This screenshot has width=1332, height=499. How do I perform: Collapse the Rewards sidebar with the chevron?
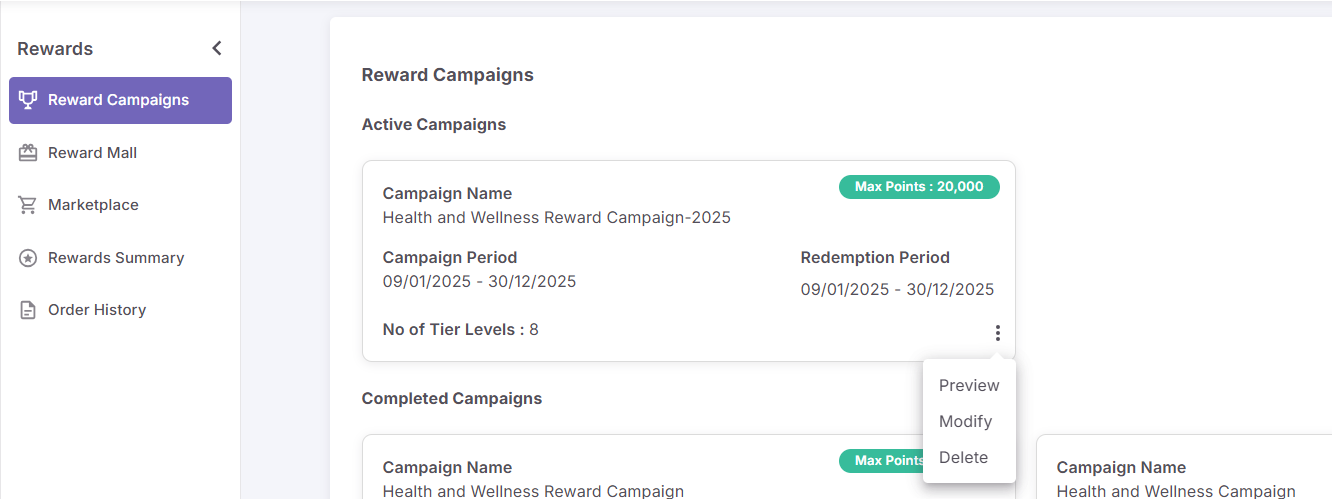pyautogui.click(x=217, y=48)
